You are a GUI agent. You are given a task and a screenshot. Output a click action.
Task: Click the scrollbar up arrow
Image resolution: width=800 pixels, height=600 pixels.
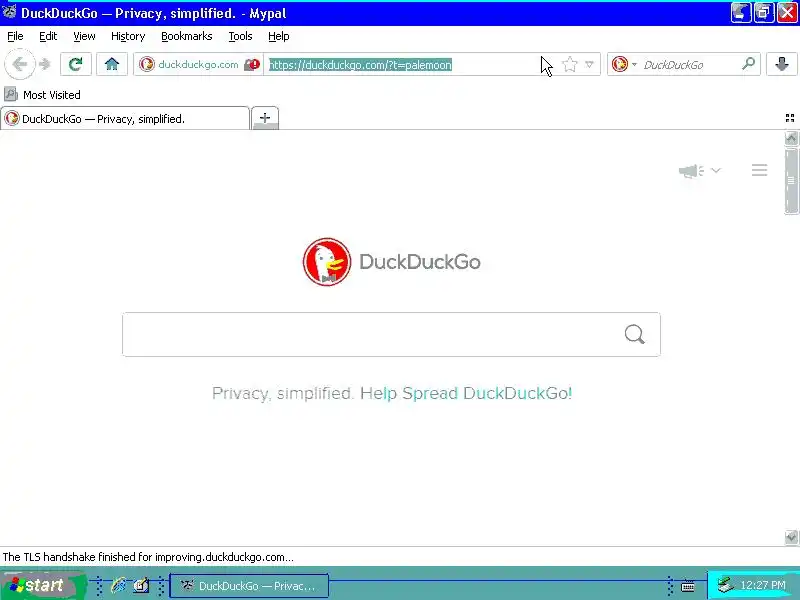pyautogui.click(x=791, y=138)
